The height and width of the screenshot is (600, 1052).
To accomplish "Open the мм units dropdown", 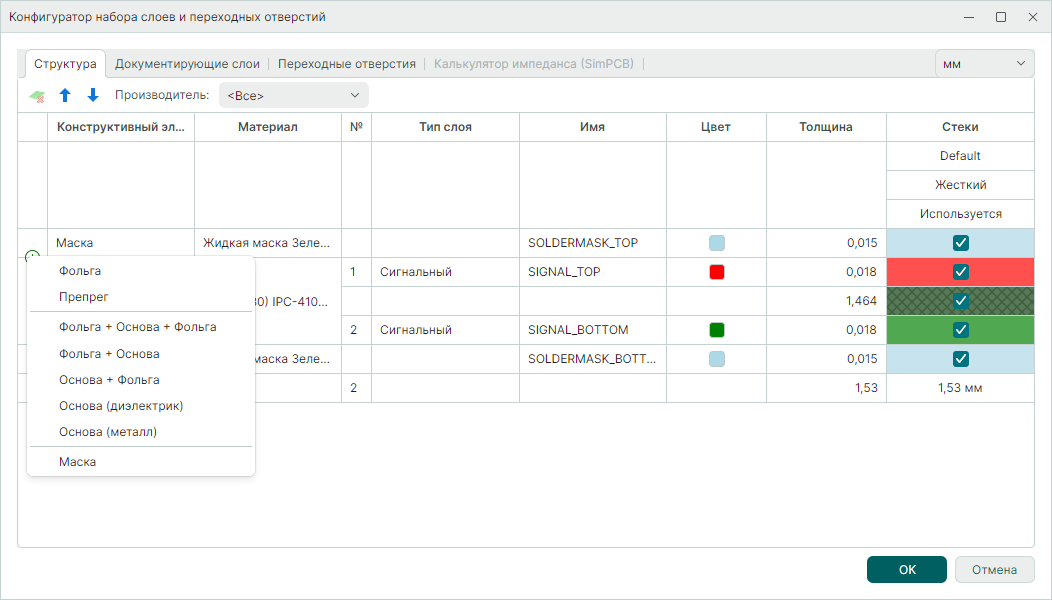I will tap(983, 63).
